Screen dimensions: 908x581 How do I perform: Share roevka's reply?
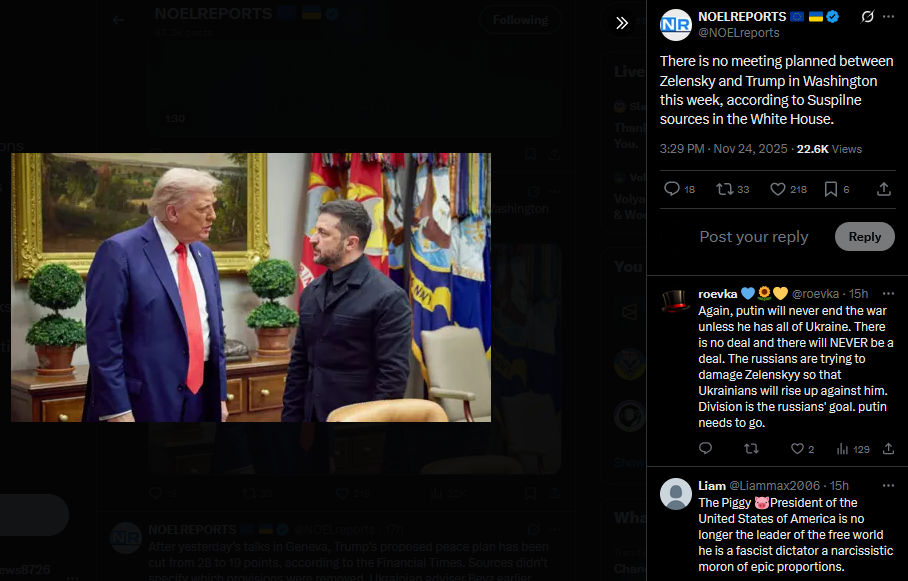pyautogui.click(x=888, y=448)
